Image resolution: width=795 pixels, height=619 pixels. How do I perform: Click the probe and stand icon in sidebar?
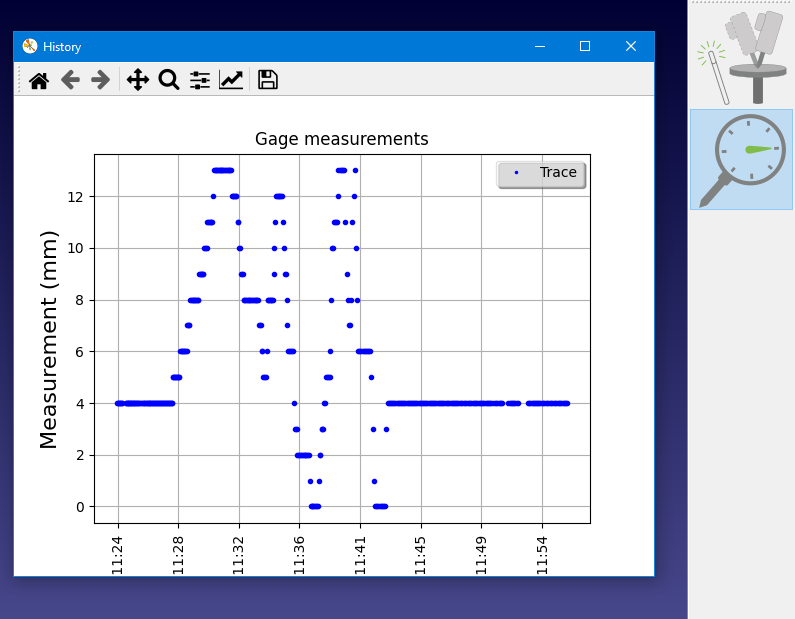pos(741,56)
